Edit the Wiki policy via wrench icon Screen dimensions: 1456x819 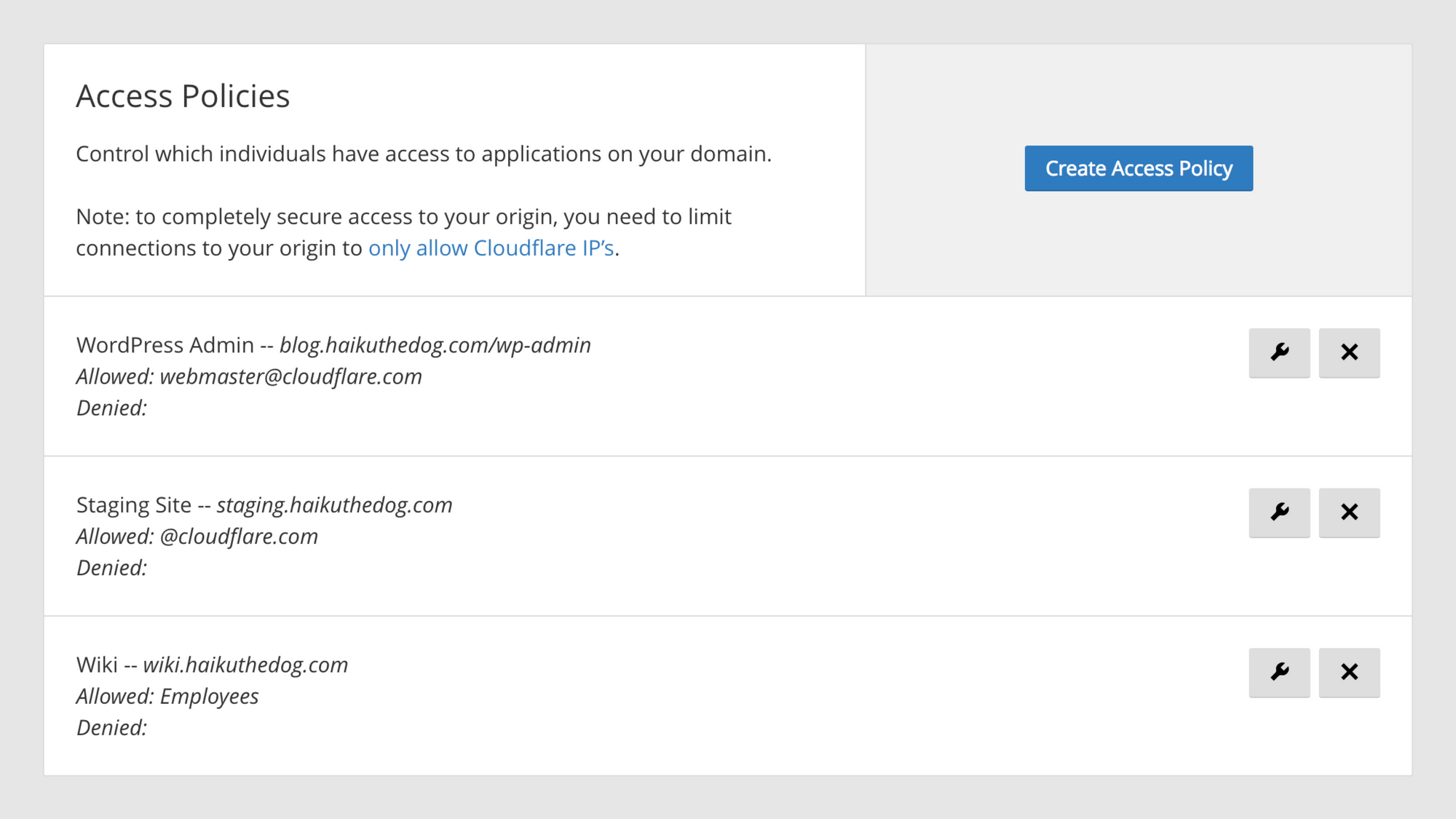click(x=1279, y=673)
